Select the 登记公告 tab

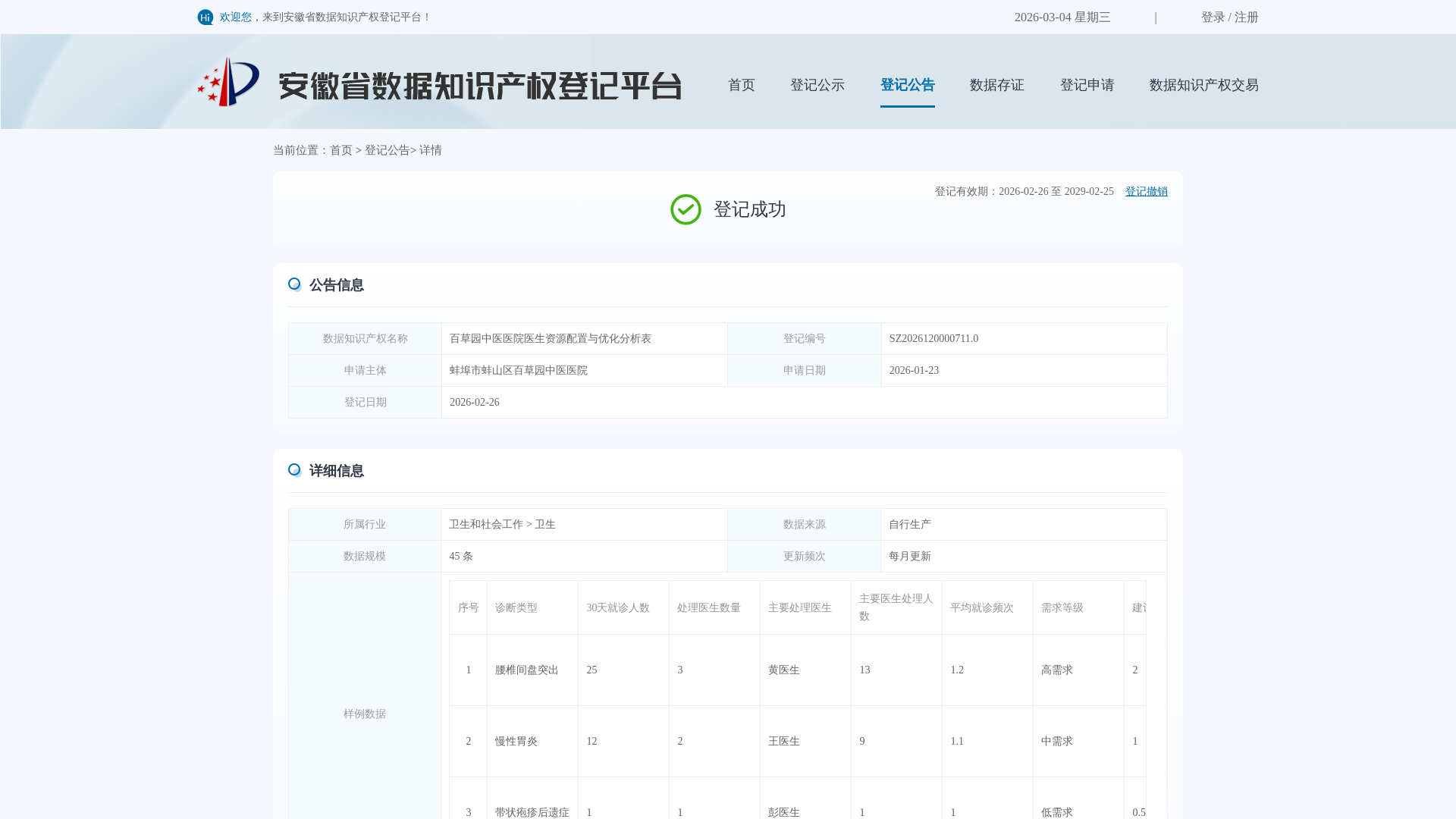point(908,85)
